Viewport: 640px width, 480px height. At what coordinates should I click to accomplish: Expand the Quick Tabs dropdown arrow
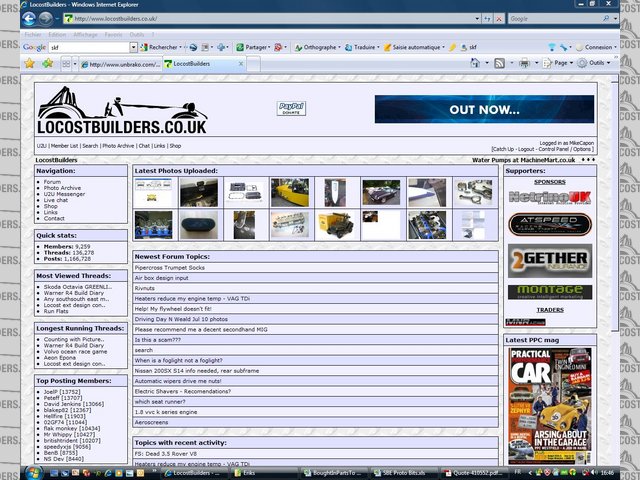pos(75,64)
